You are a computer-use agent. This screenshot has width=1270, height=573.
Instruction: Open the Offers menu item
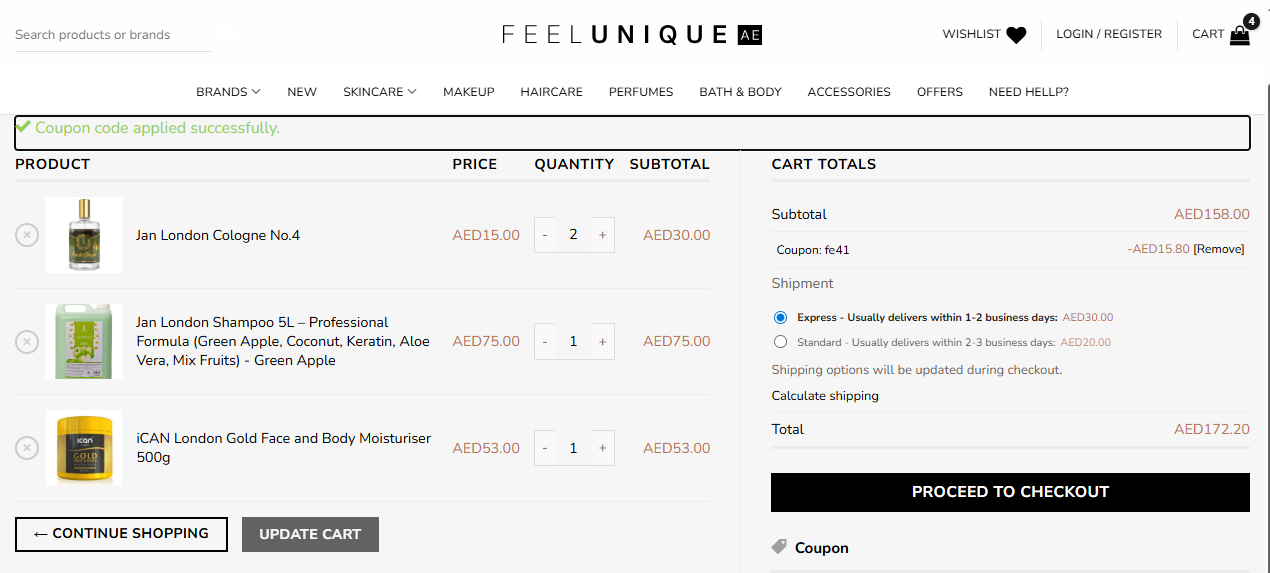(x=940, y=92)
